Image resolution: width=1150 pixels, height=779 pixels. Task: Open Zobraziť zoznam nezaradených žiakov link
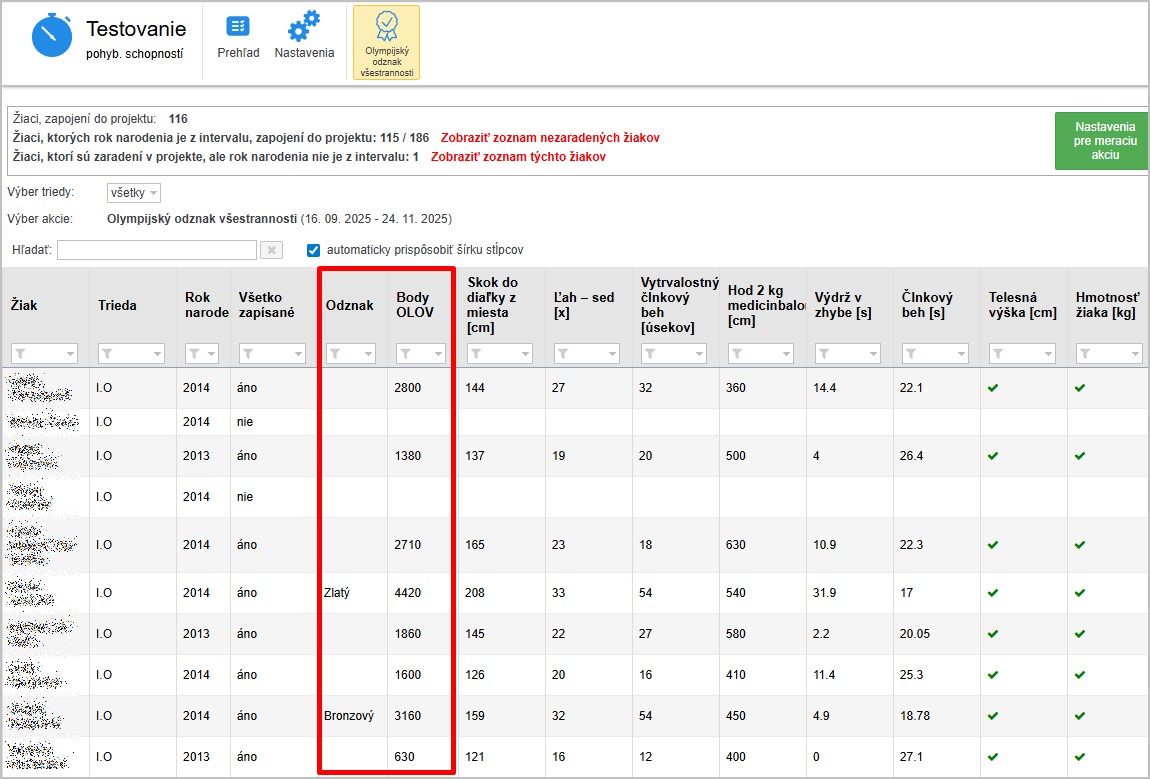[x=550, y=138]
